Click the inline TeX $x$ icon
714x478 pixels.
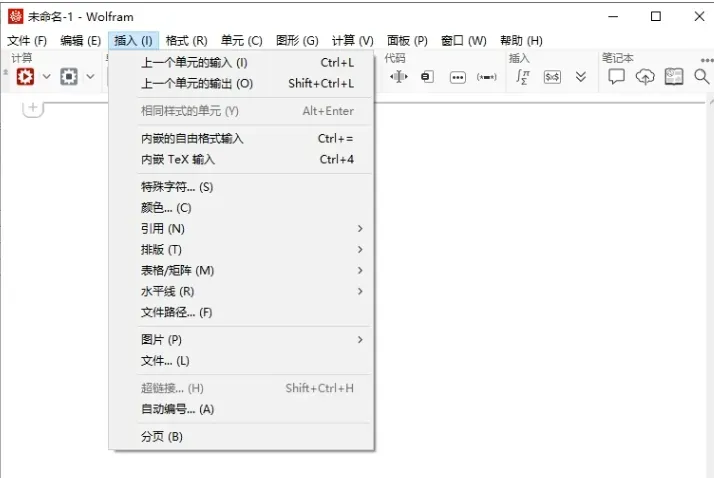point(552,77)
